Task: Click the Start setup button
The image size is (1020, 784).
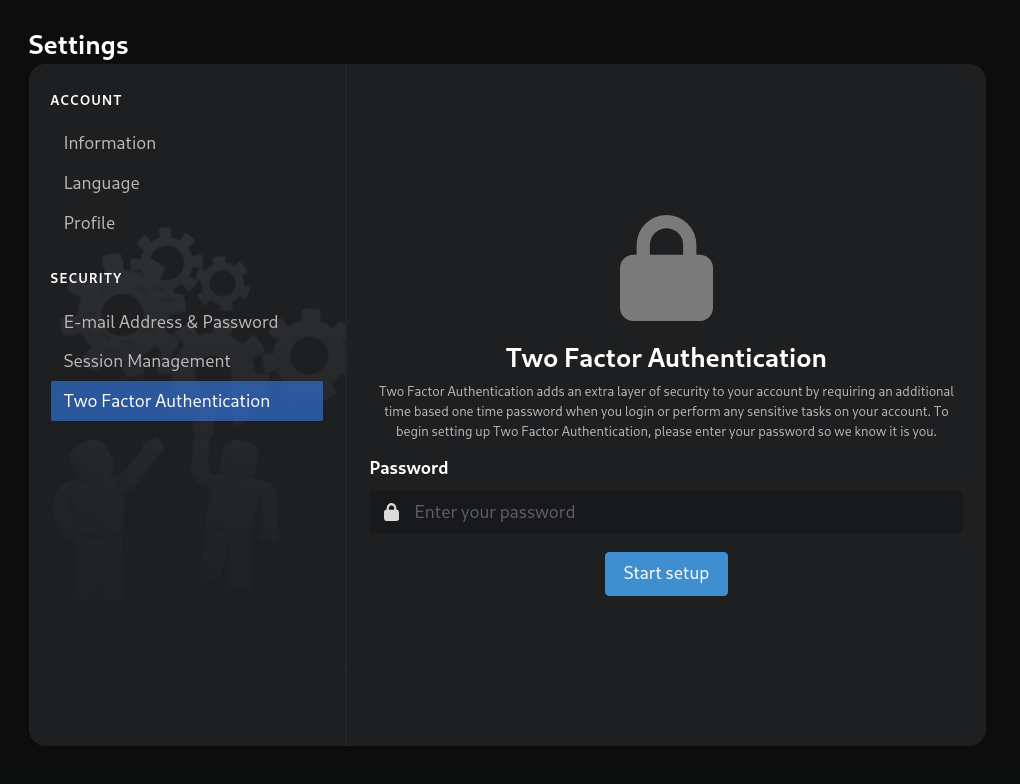Action: (x=666, y=574)
